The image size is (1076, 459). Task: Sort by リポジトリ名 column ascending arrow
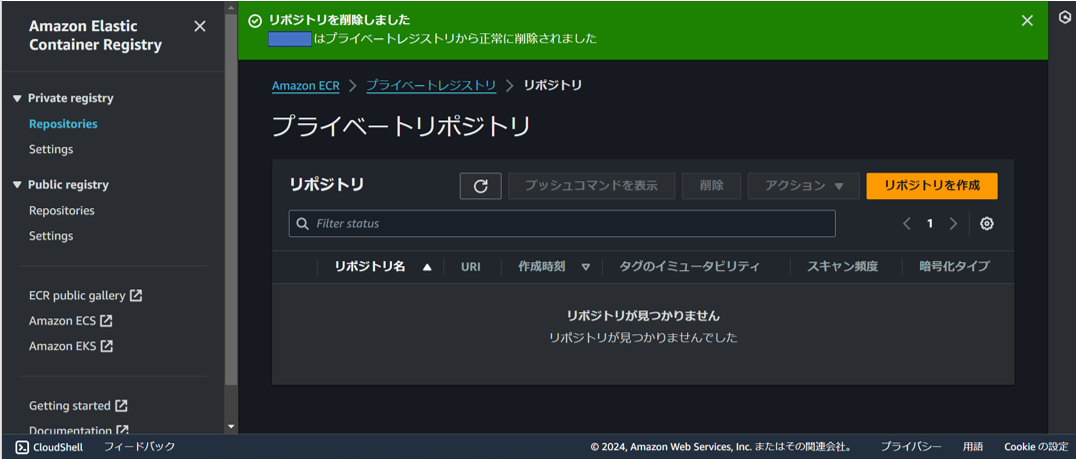pos(428,268)
